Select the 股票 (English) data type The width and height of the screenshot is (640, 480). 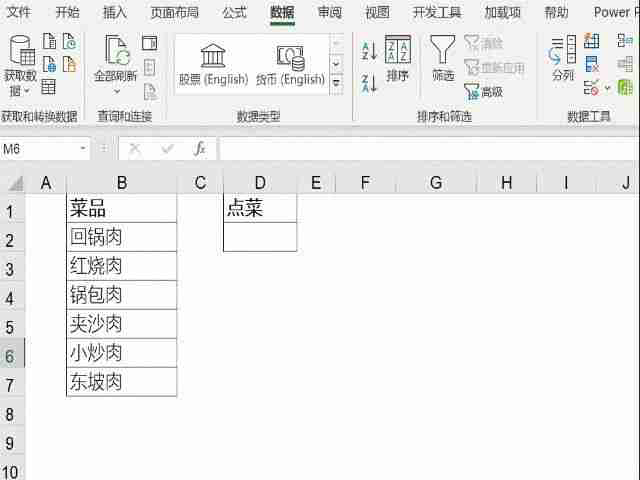(x=213, y=64)
